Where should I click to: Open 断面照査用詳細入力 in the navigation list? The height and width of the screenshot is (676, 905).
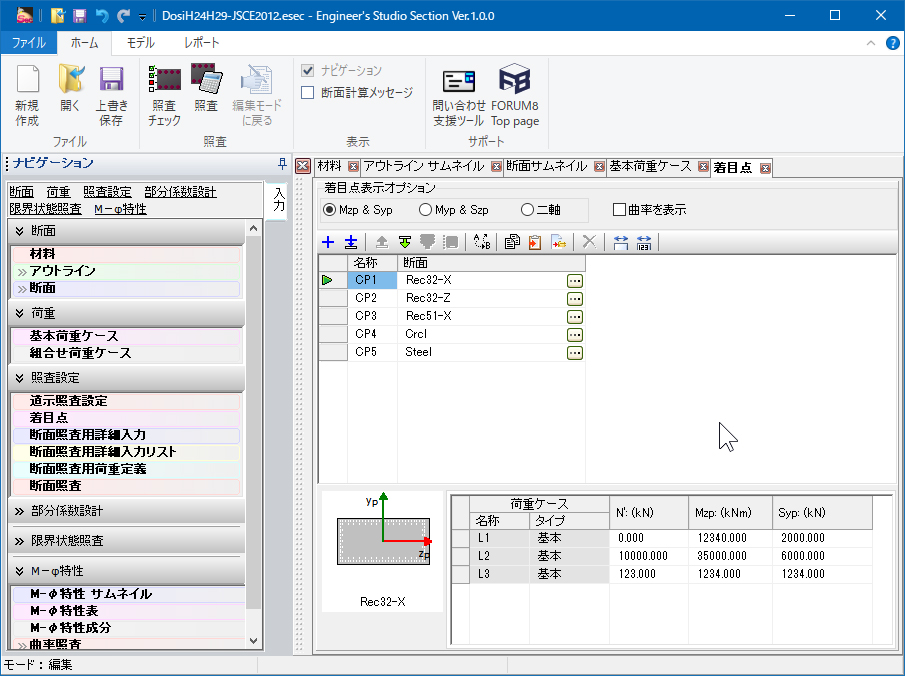pyautogui.click(x=126, y=435)
